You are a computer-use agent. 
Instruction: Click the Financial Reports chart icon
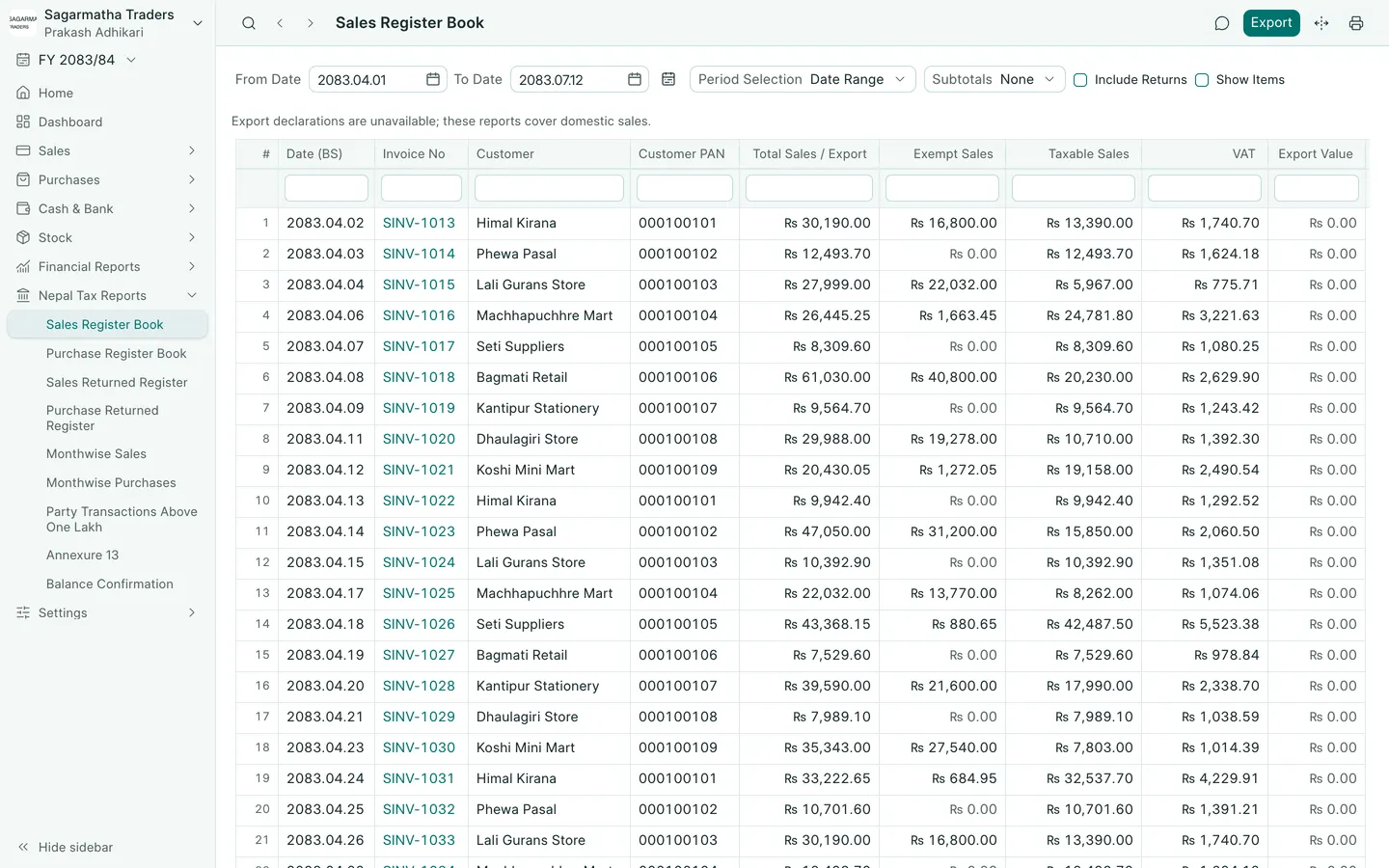(x=23, y=266)
